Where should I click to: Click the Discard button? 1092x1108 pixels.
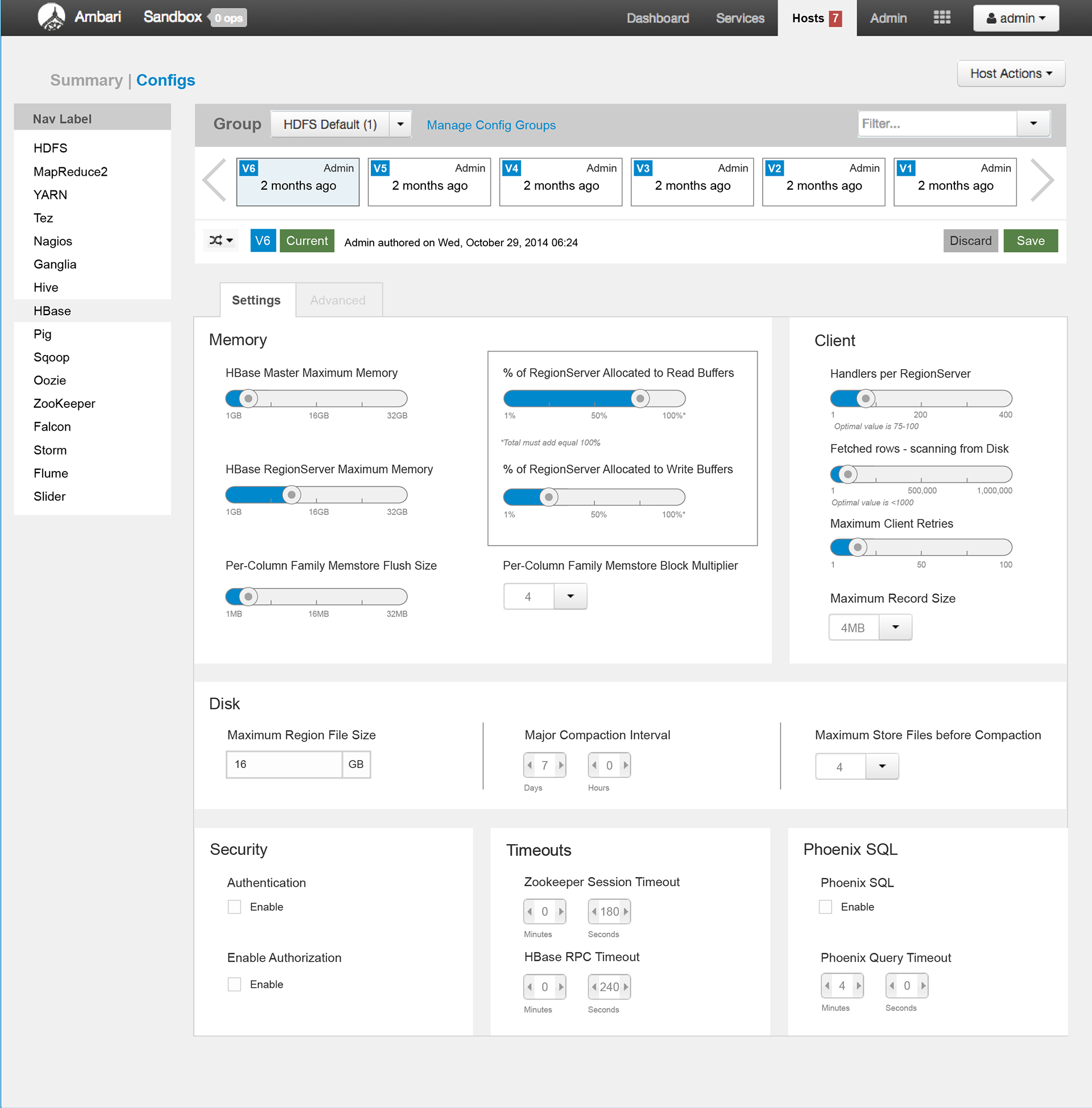[x=970, y=240]
